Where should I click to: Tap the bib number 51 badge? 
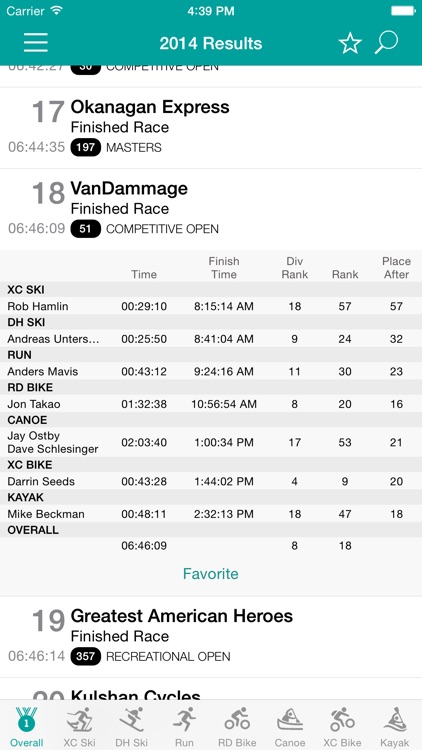[x=86, y=229]
